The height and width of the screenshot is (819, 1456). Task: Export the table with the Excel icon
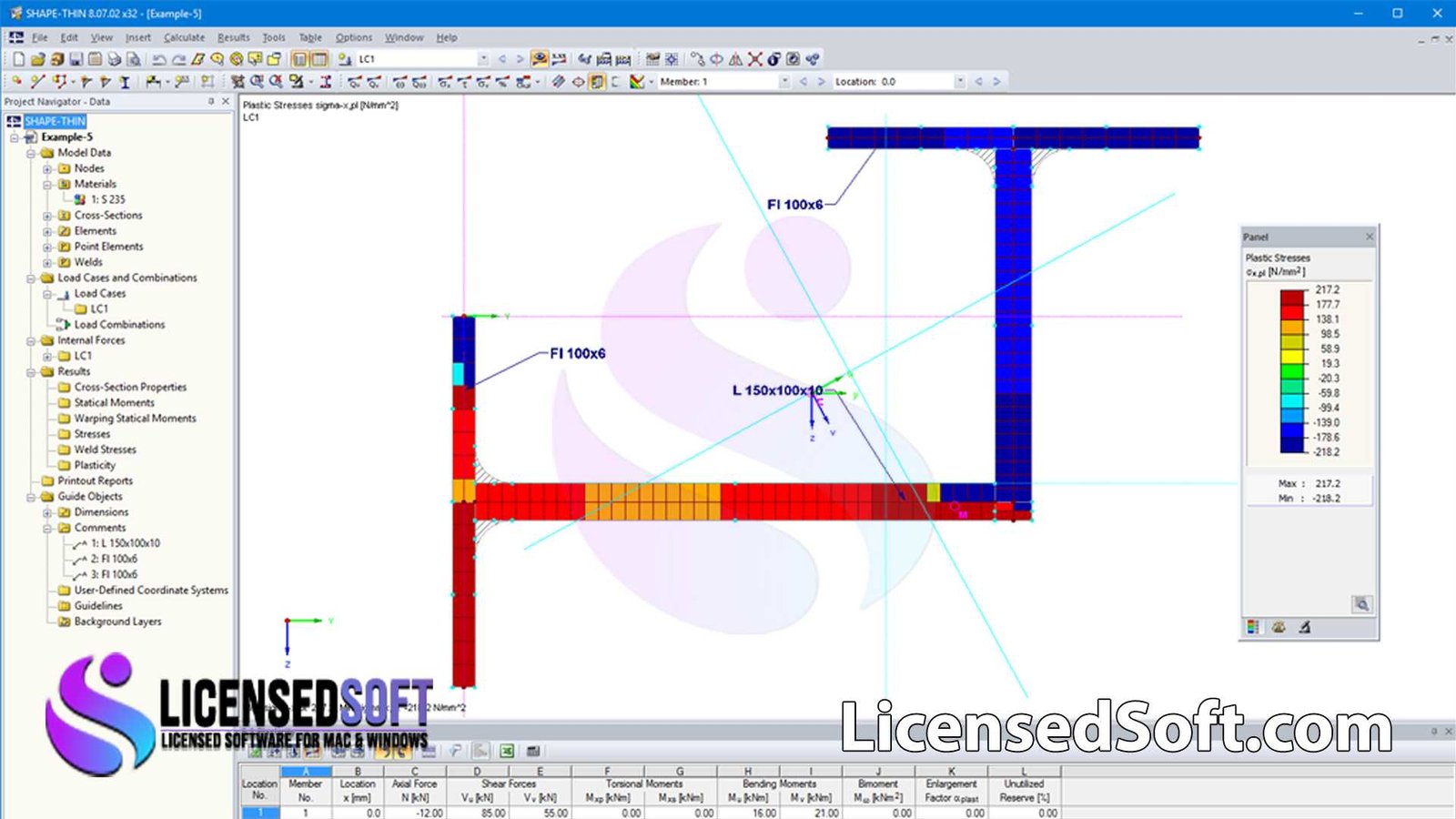pos(507,751)
